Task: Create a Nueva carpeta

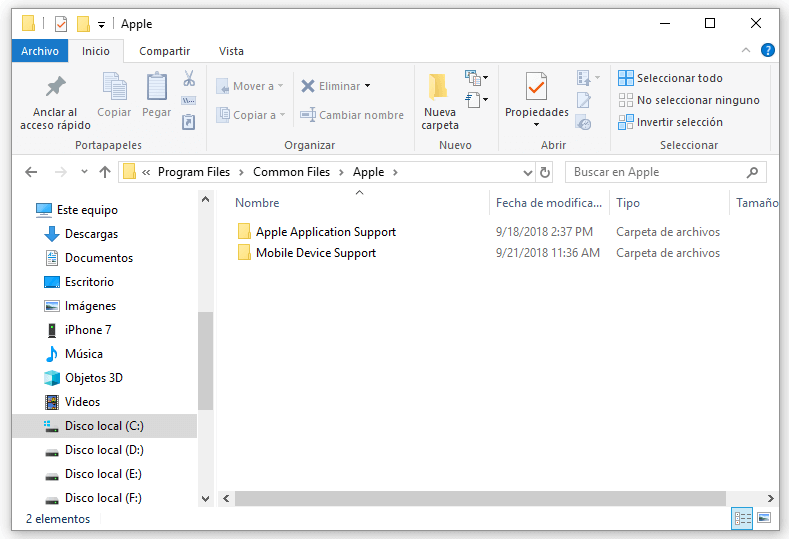Action: (x=440, y=102)
